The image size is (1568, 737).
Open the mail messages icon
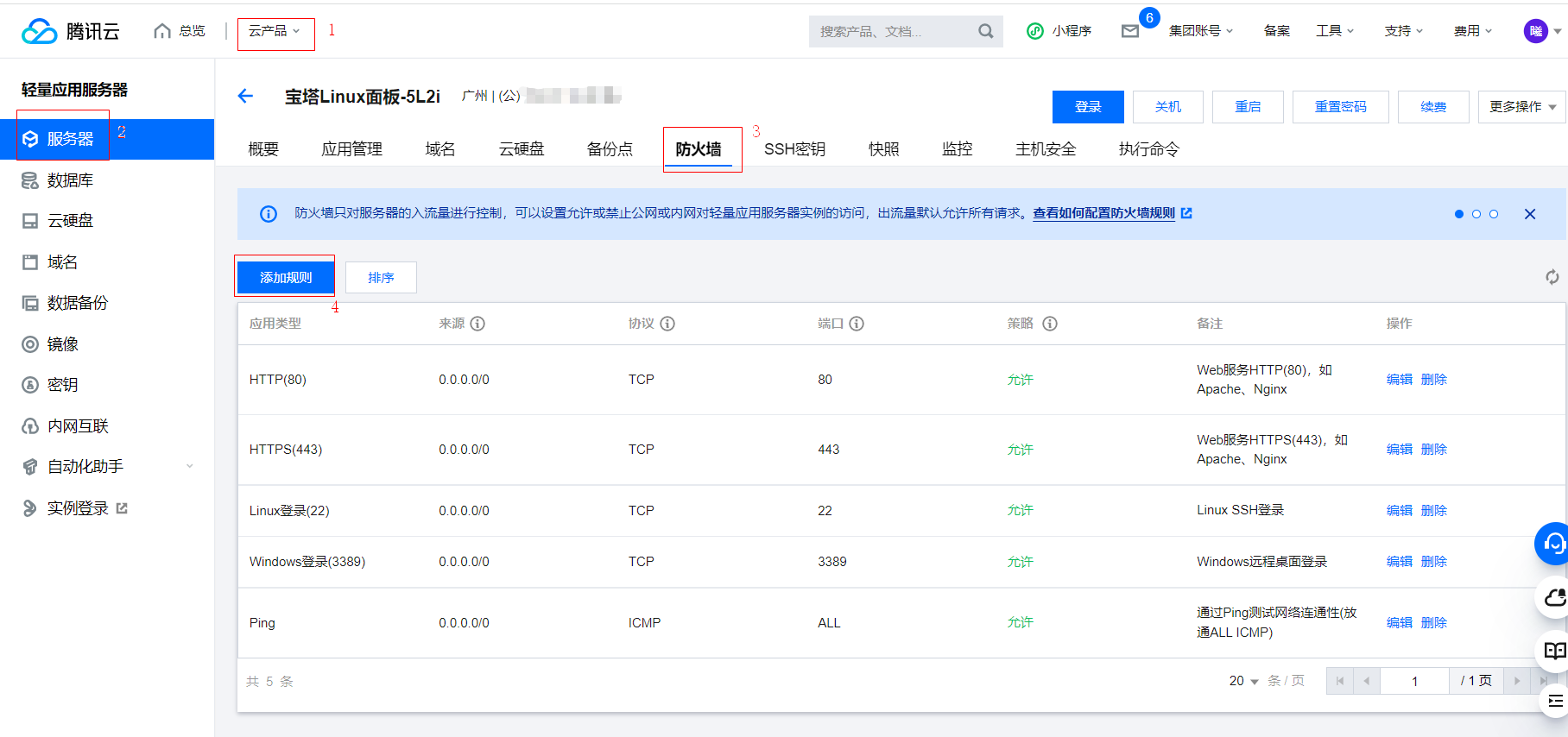point(1130,31)
